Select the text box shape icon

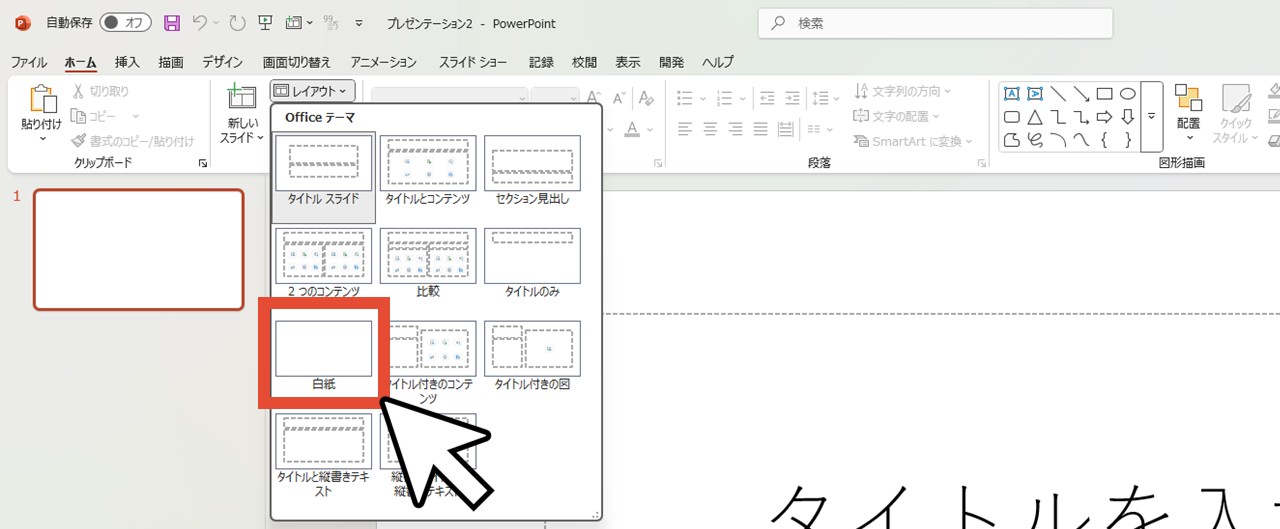coord(1011,94)
